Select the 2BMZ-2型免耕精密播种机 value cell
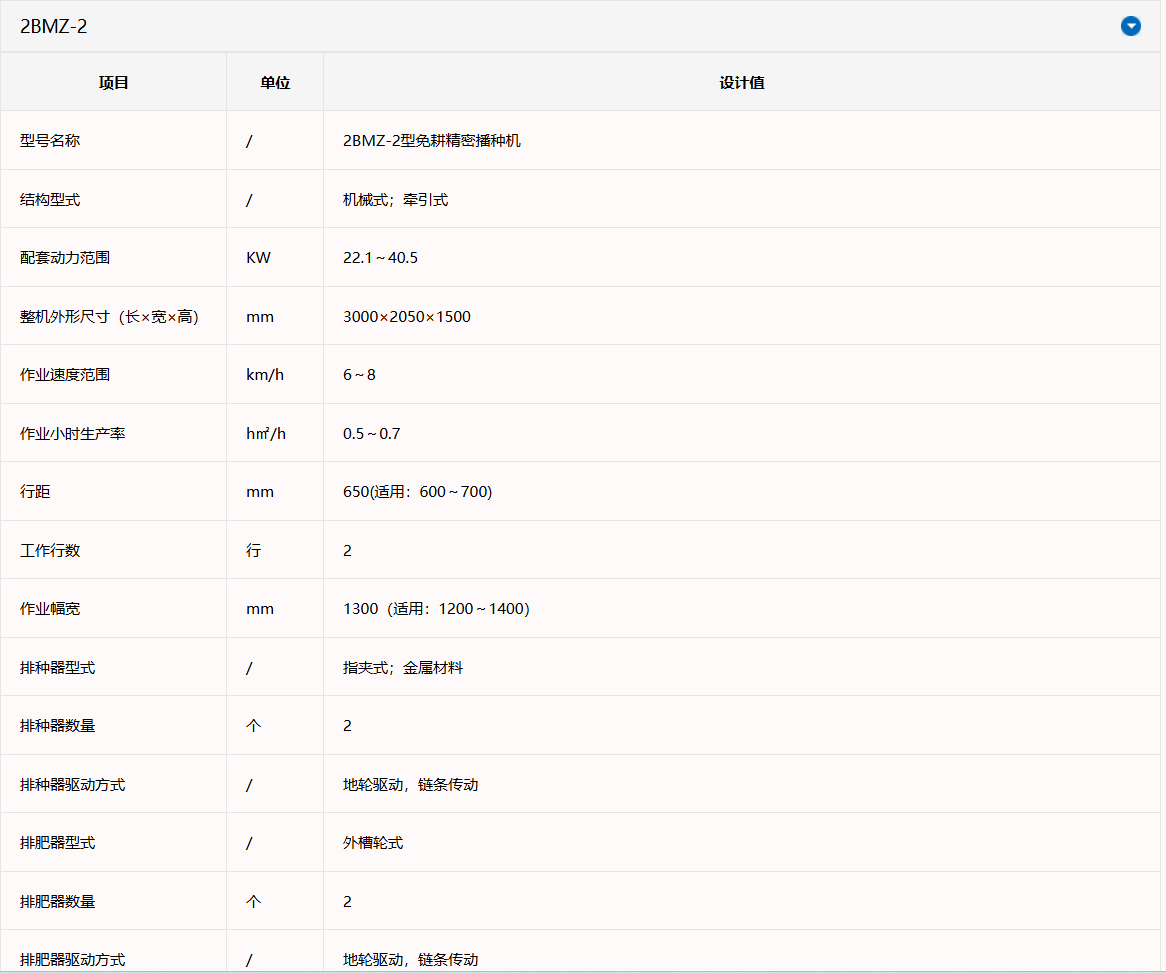1166x973 pixels. [x=432, y=141]
